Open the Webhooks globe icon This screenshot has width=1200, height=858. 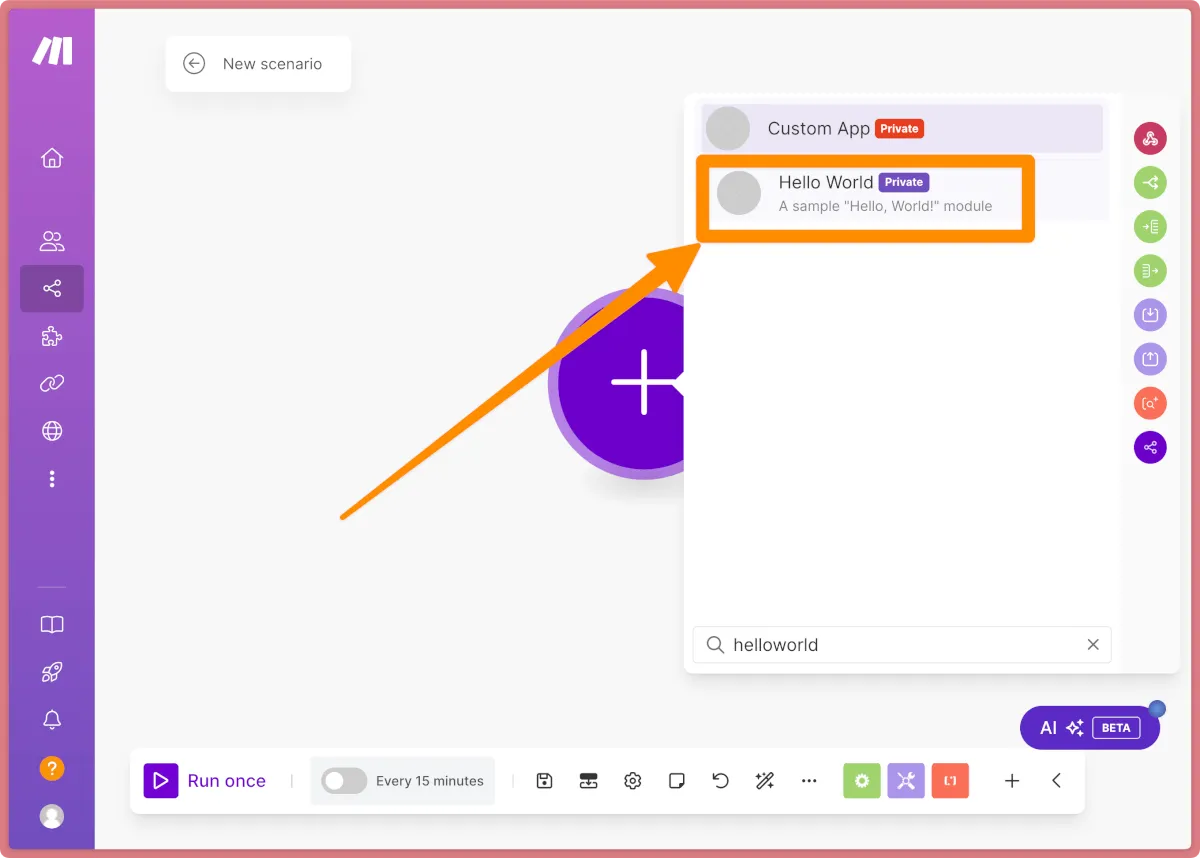tap(52, 431)
